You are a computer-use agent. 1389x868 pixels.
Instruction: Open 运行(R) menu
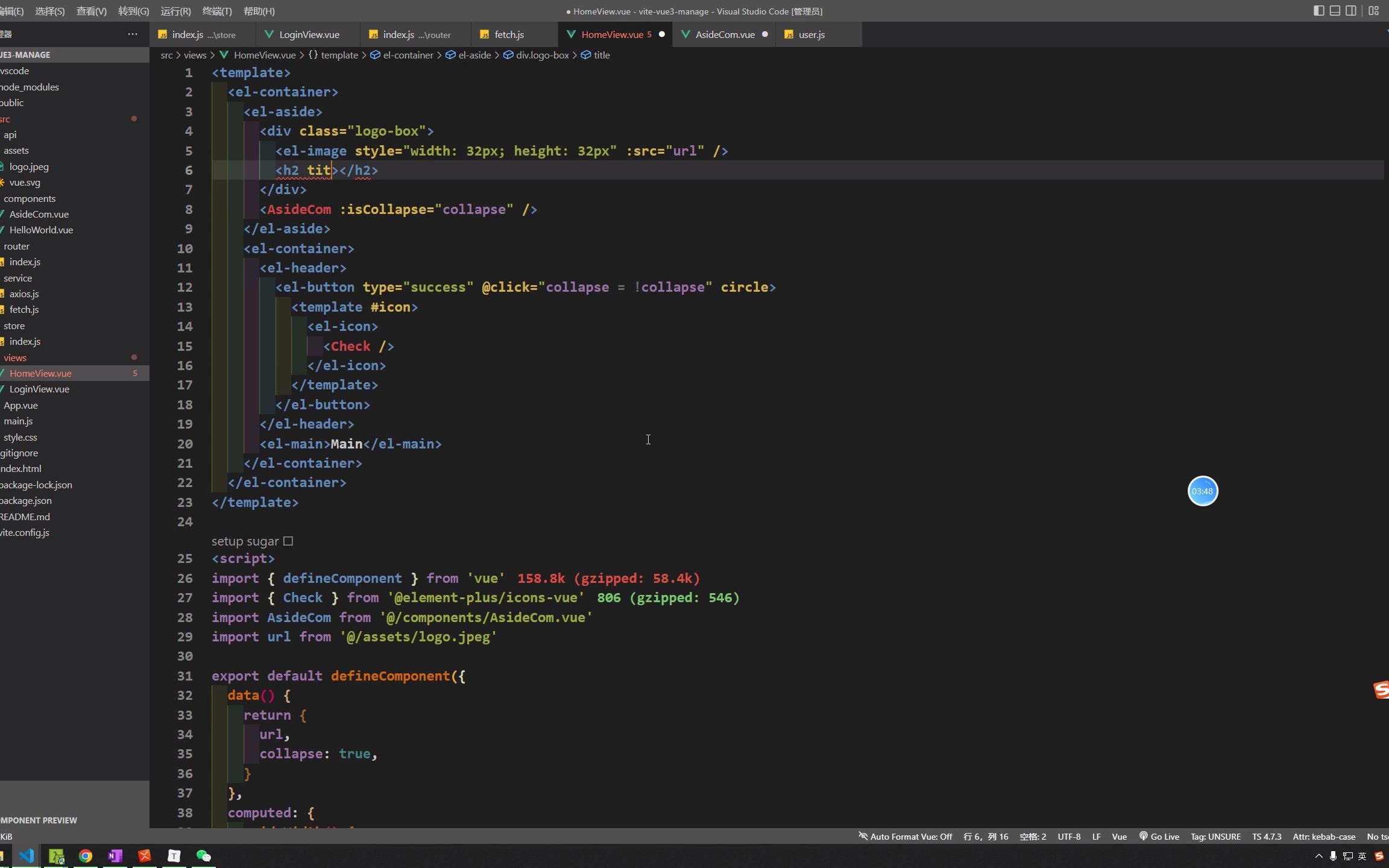(175, 11)
